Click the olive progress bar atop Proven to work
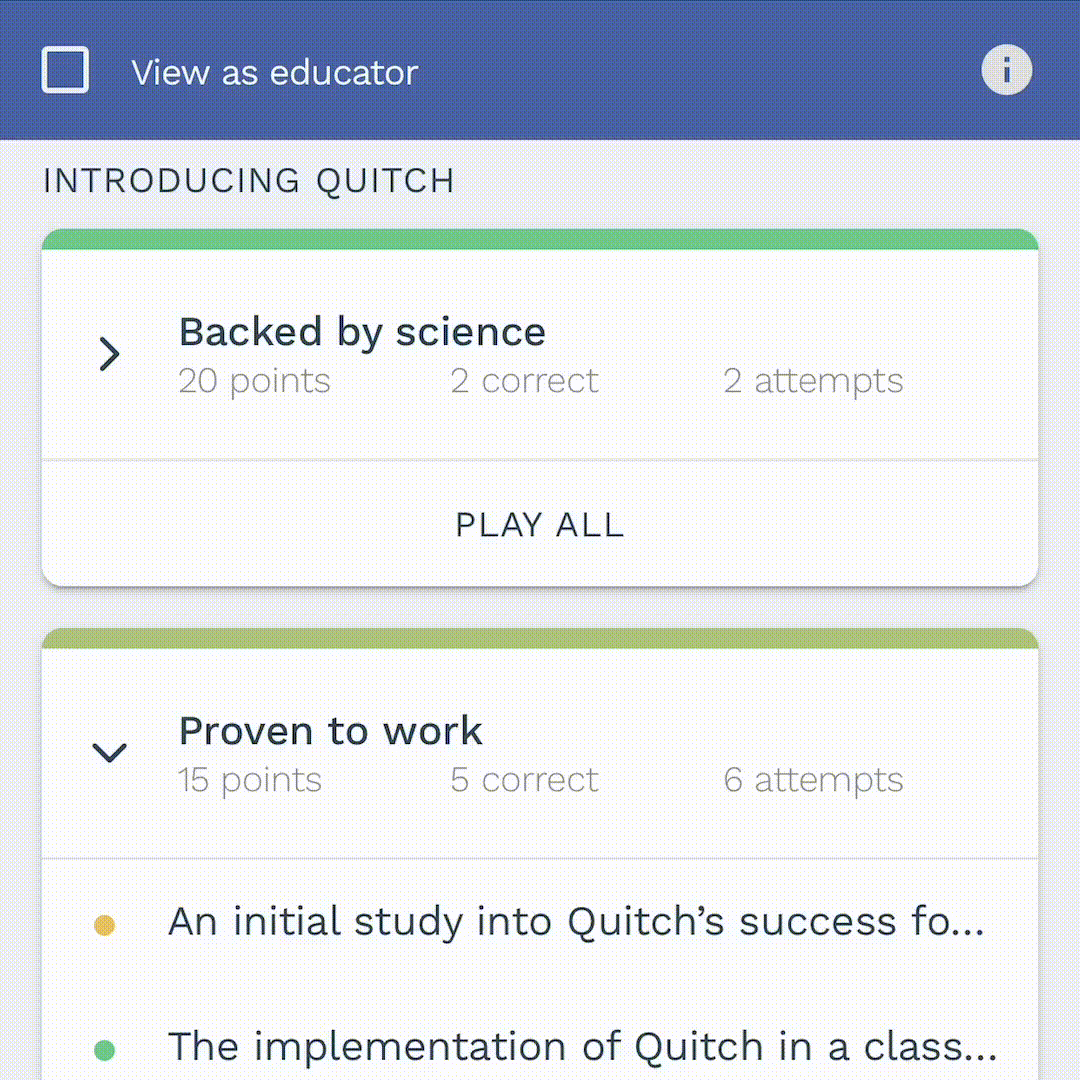 (x=540, y=638)
